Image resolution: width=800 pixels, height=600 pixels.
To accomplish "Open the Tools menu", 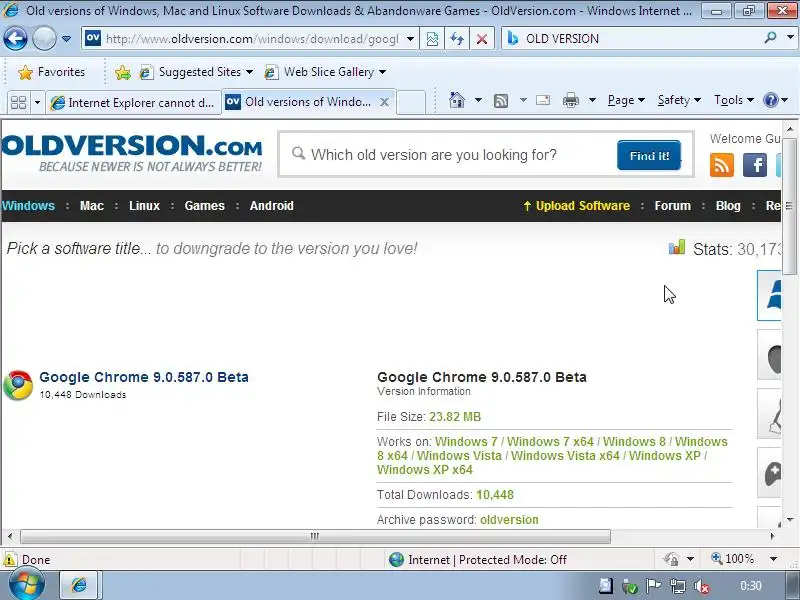I will click(x=734, y=100).
